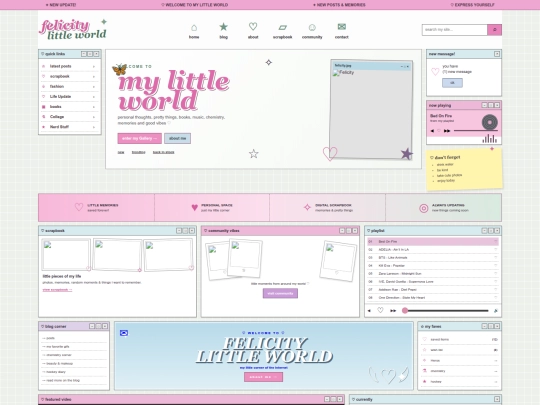Screen dimensions: 540x405
Task: Click the blue icon on Felicity banner
Action: (x=124, y=333)
